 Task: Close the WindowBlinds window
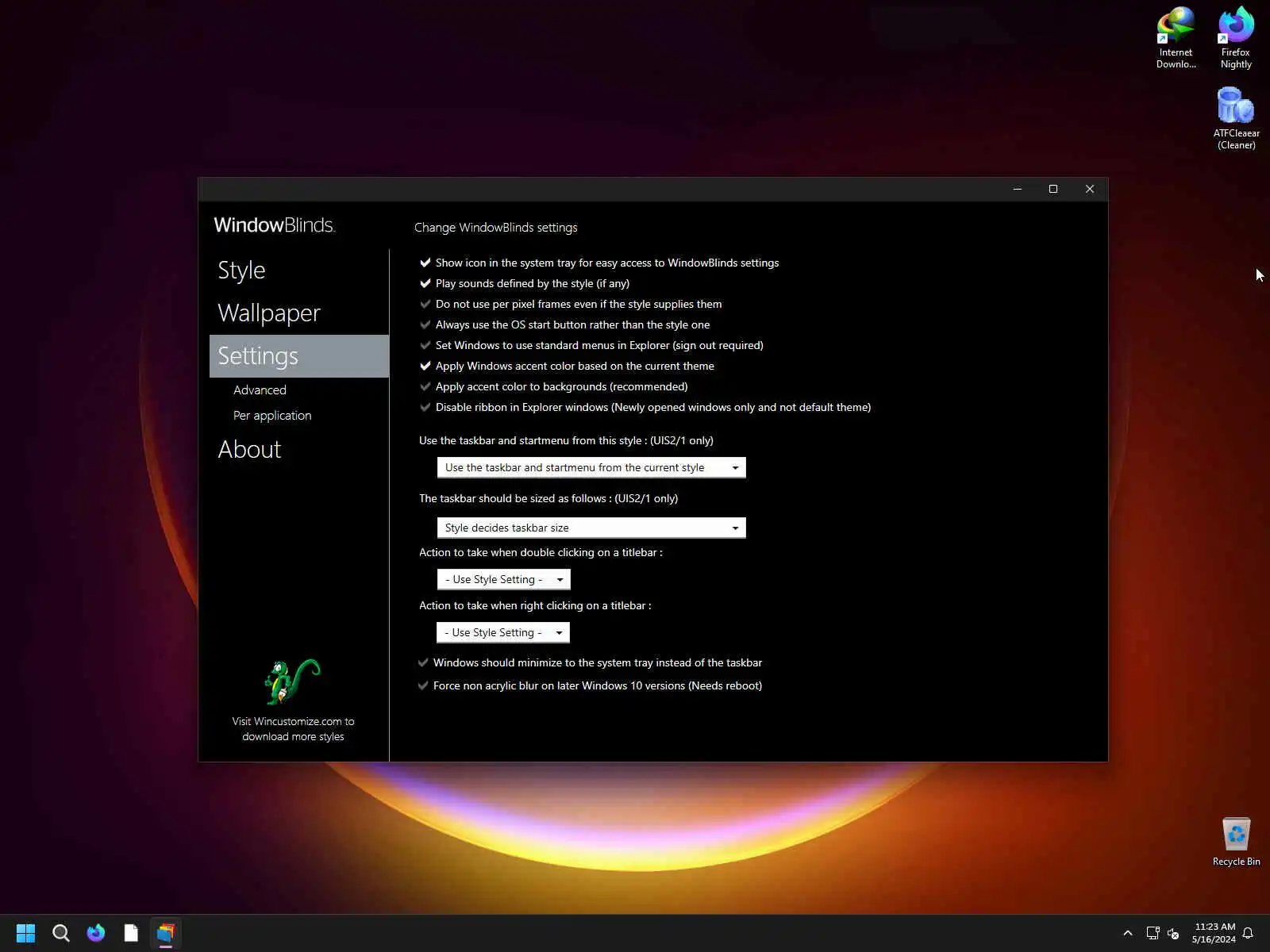click(1090, 189)
